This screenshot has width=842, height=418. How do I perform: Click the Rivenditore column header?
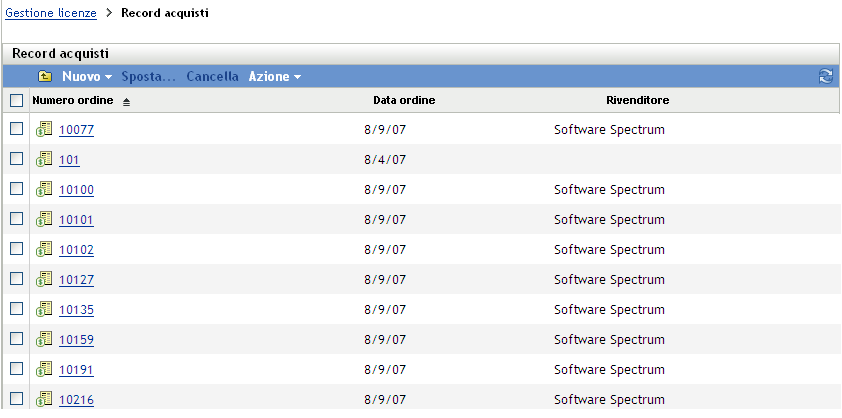637,101
